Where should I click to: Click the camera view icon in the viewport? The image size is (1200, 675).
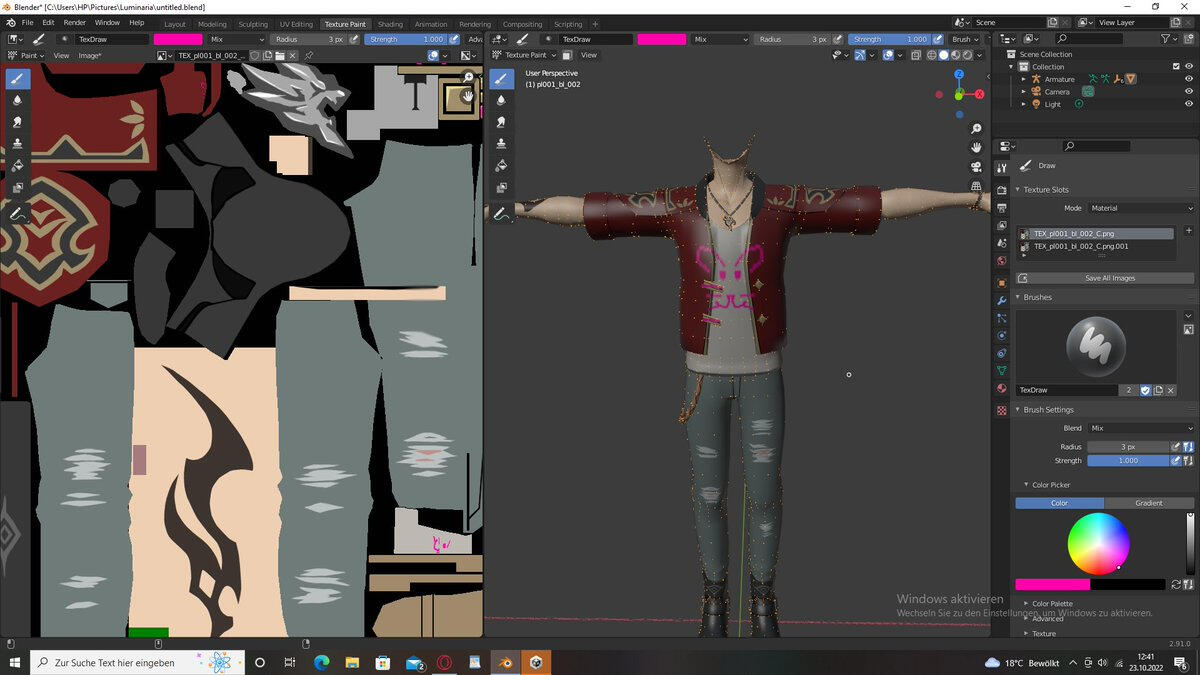point(976,167)
